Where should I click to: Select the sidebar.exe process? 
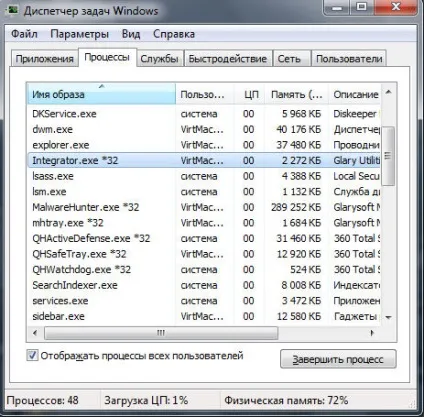click(203, 316)
